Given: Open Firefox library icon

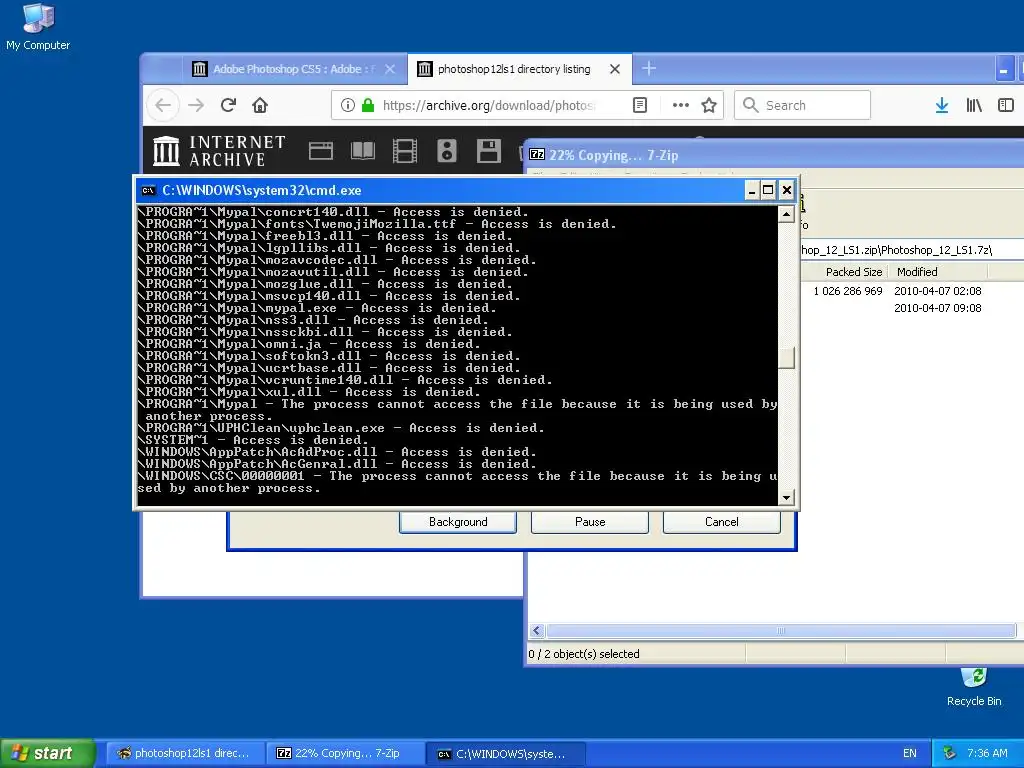Looking at the screenshot, I should click(974, 105).
